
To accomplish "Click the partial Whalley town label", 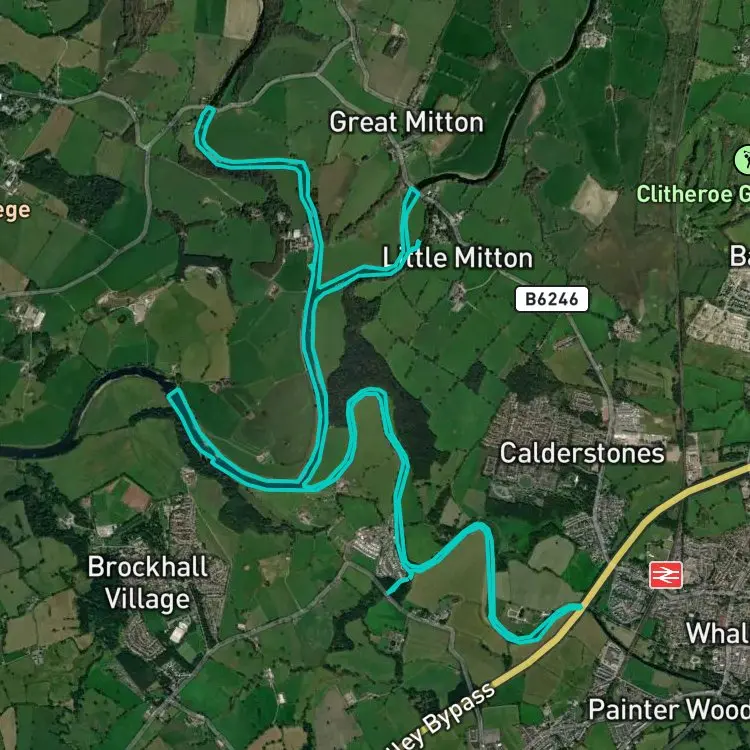I will pyautogui.click(x=717, y=633).
